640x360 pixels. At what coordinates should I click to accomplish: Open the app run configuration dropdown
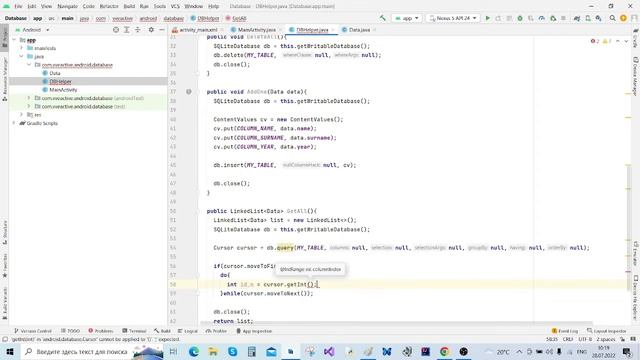pyautogui.click(x=407, y=18)
